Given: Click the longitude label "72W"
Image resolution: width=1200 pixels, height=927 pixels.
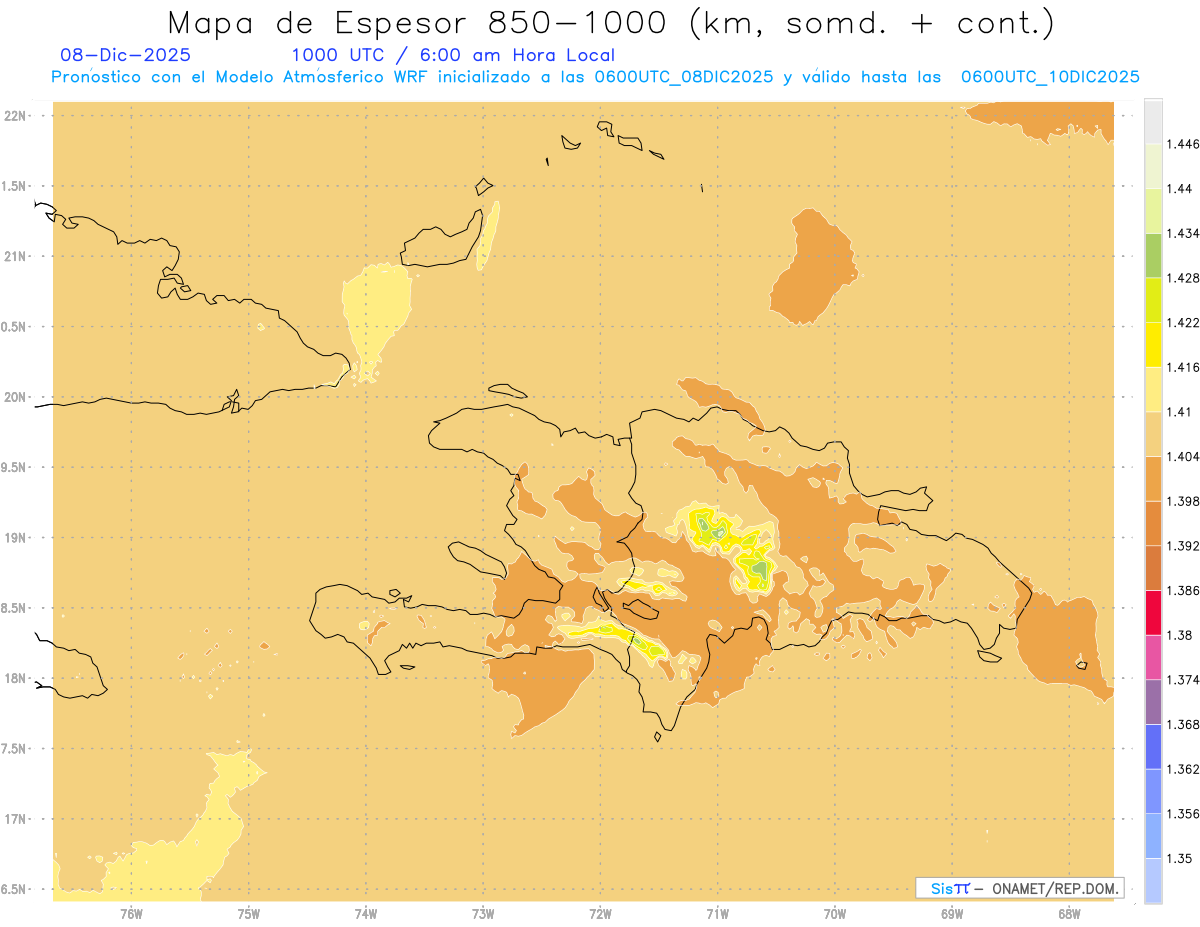Looking at the screenshot, I should coord(600,913).
